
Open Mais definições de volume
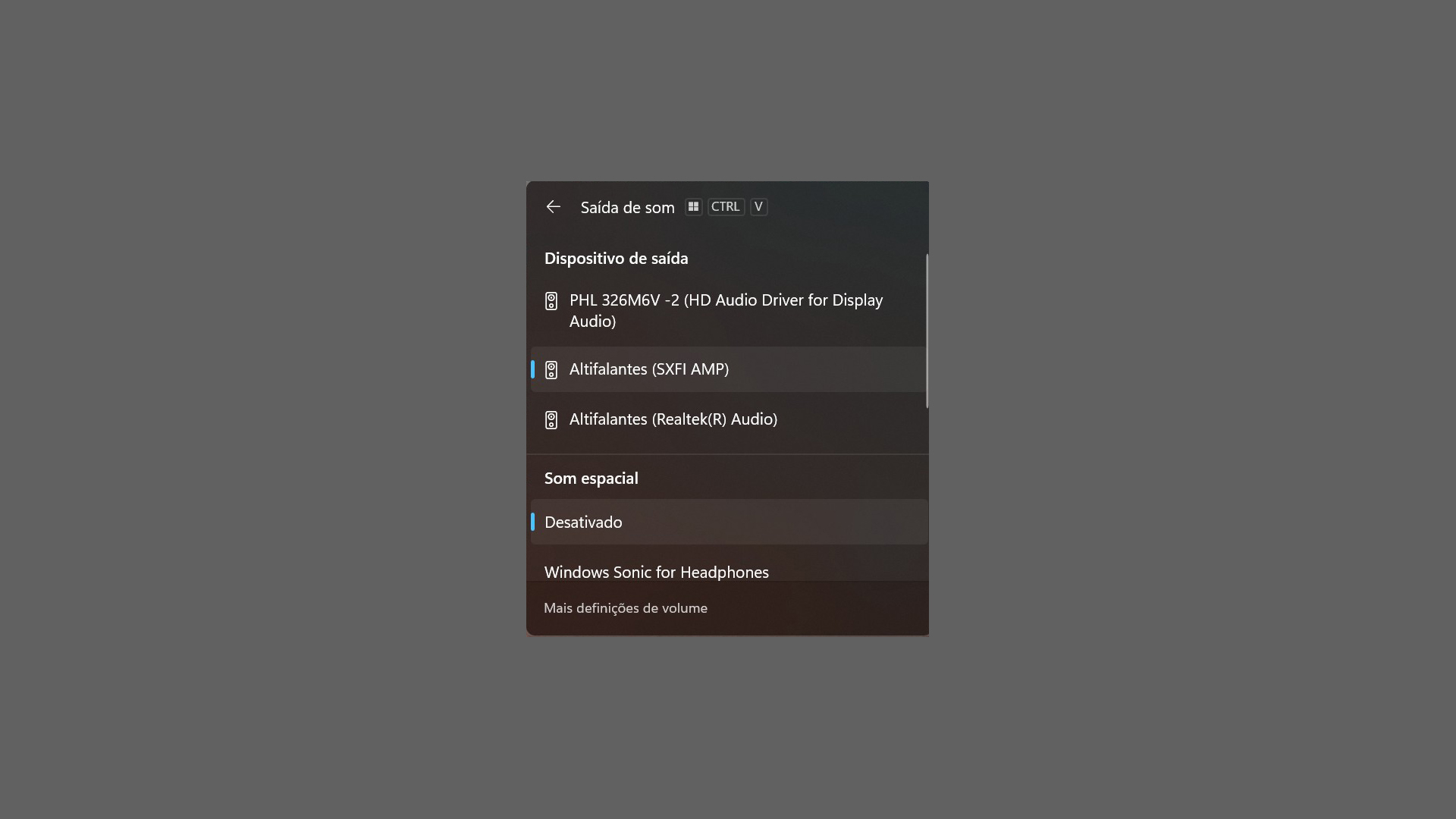click(x=625, y=608)
